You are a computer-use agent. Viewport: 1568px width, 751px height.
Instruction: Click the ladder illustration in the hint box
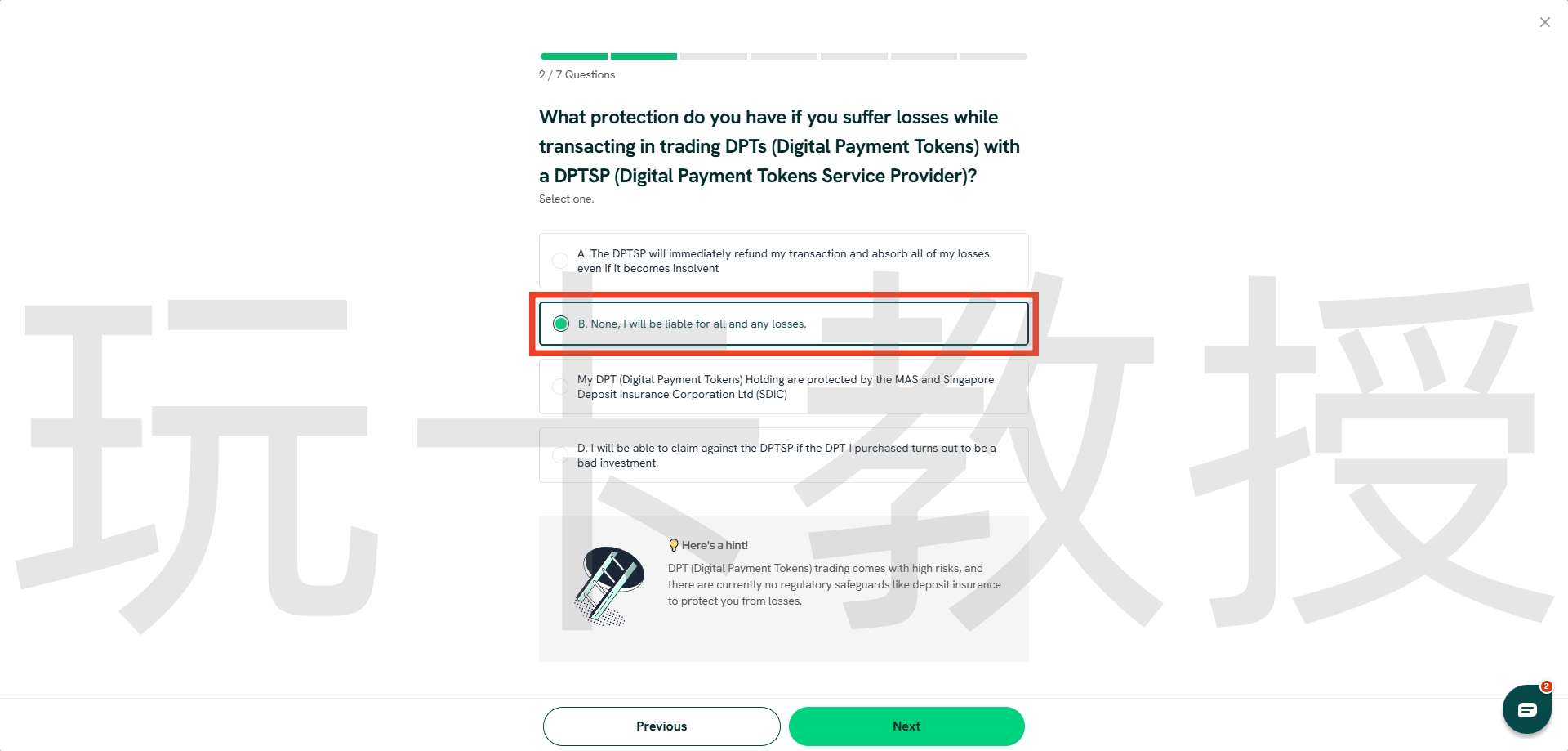click(608, 586)
